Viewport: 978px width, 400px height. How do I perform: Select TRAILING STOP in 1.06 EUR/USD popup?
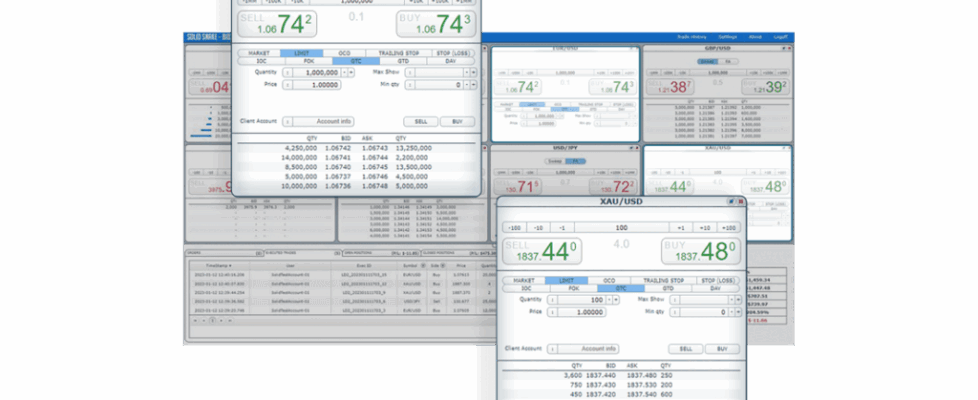click(399, 54)
